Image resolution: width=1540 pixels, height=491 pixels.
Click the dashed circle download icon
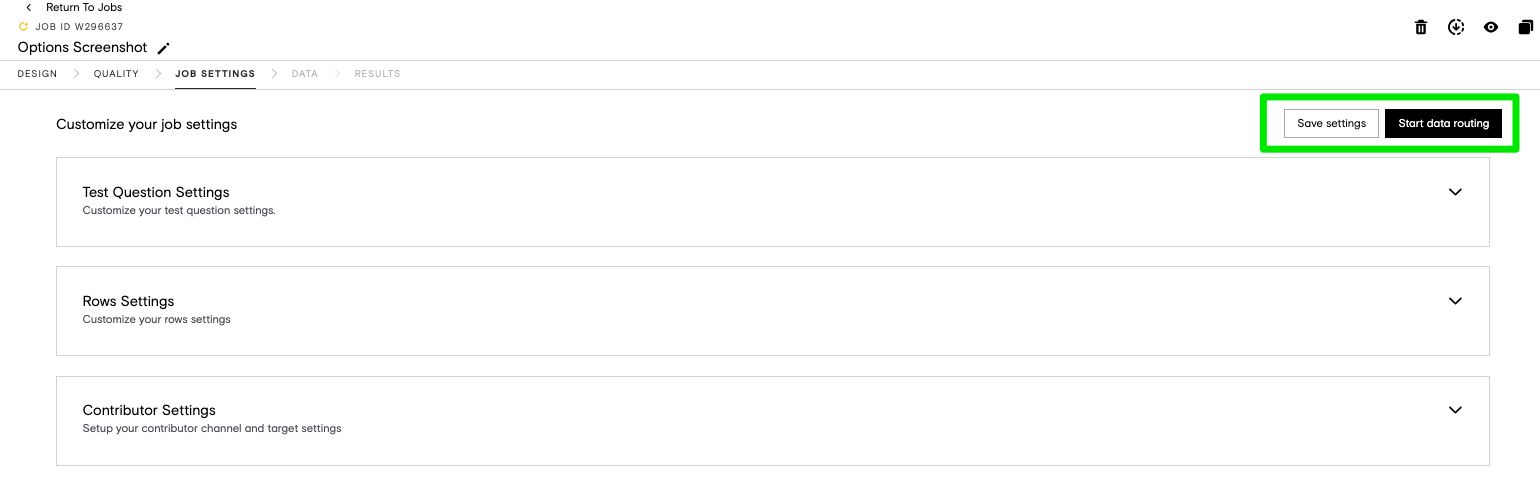[1456, 27]
